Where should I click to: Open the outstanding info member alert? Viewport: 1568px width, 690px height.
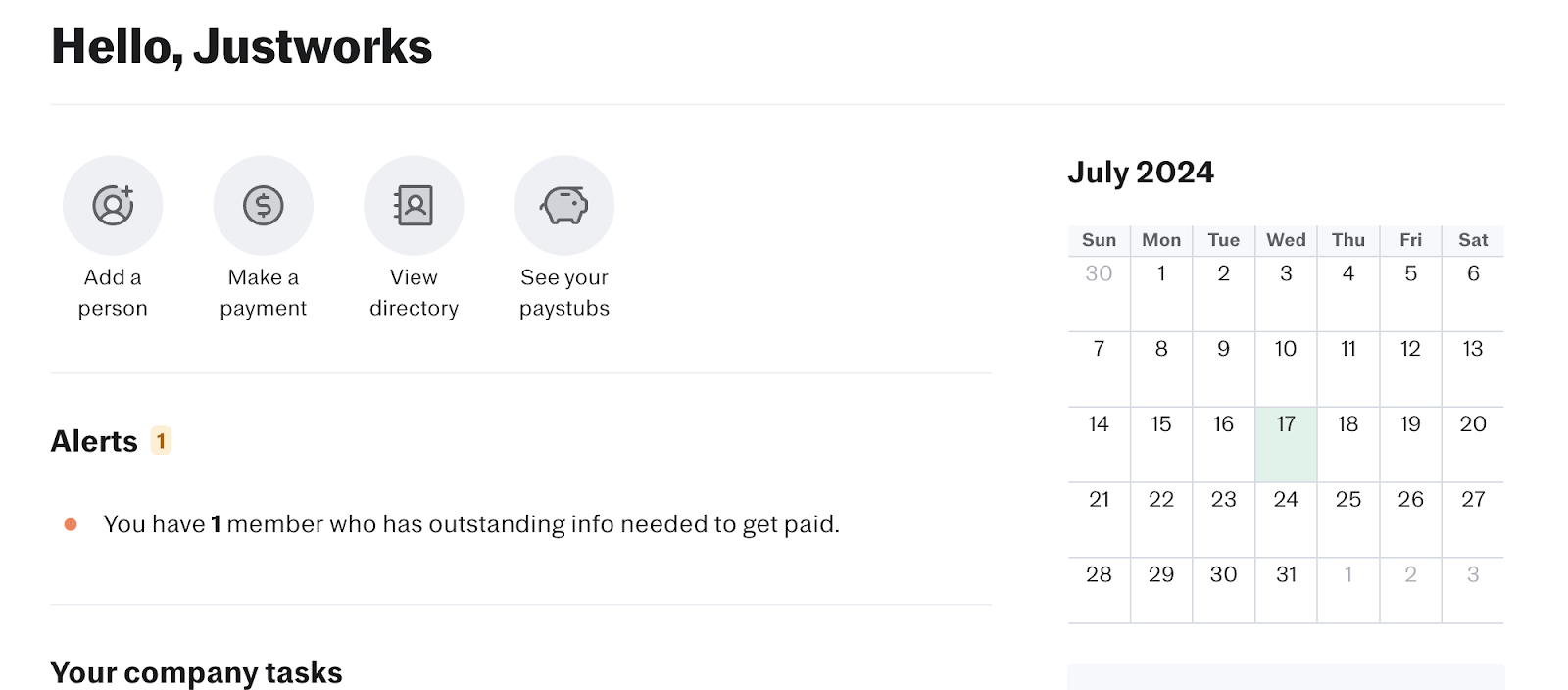pyautogui.click(x=471, y=524)
